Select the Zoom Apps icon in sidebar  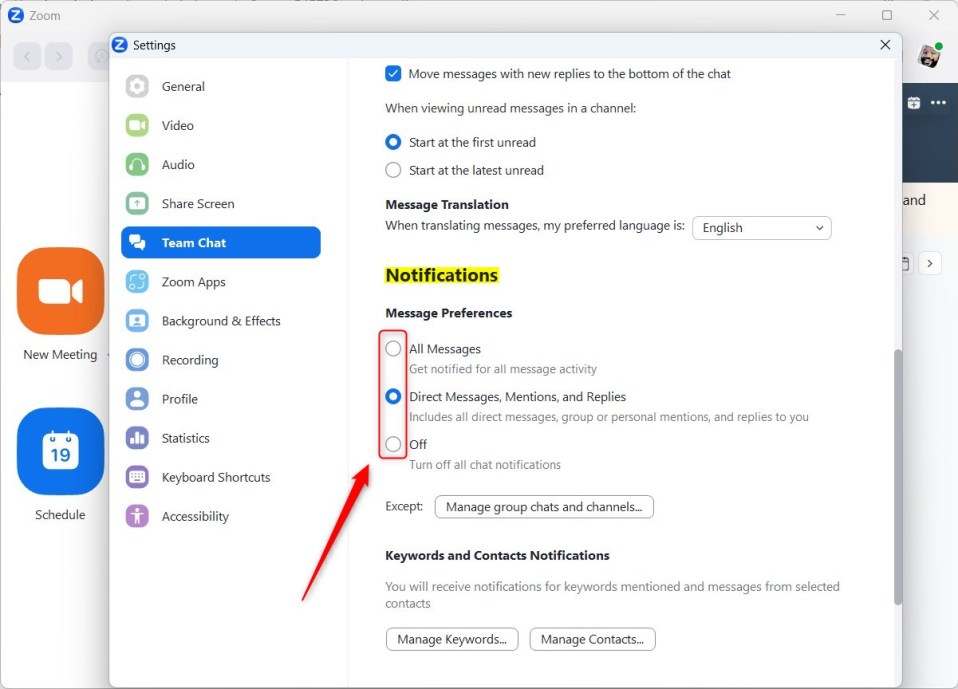[137, 282]
